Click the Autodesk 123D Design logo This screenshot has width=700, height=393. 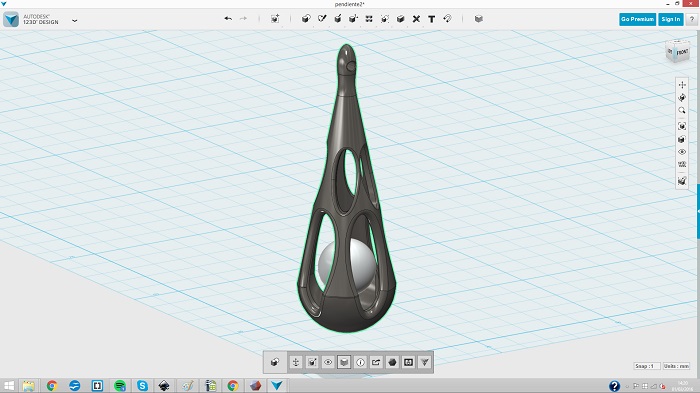(11, 19)
